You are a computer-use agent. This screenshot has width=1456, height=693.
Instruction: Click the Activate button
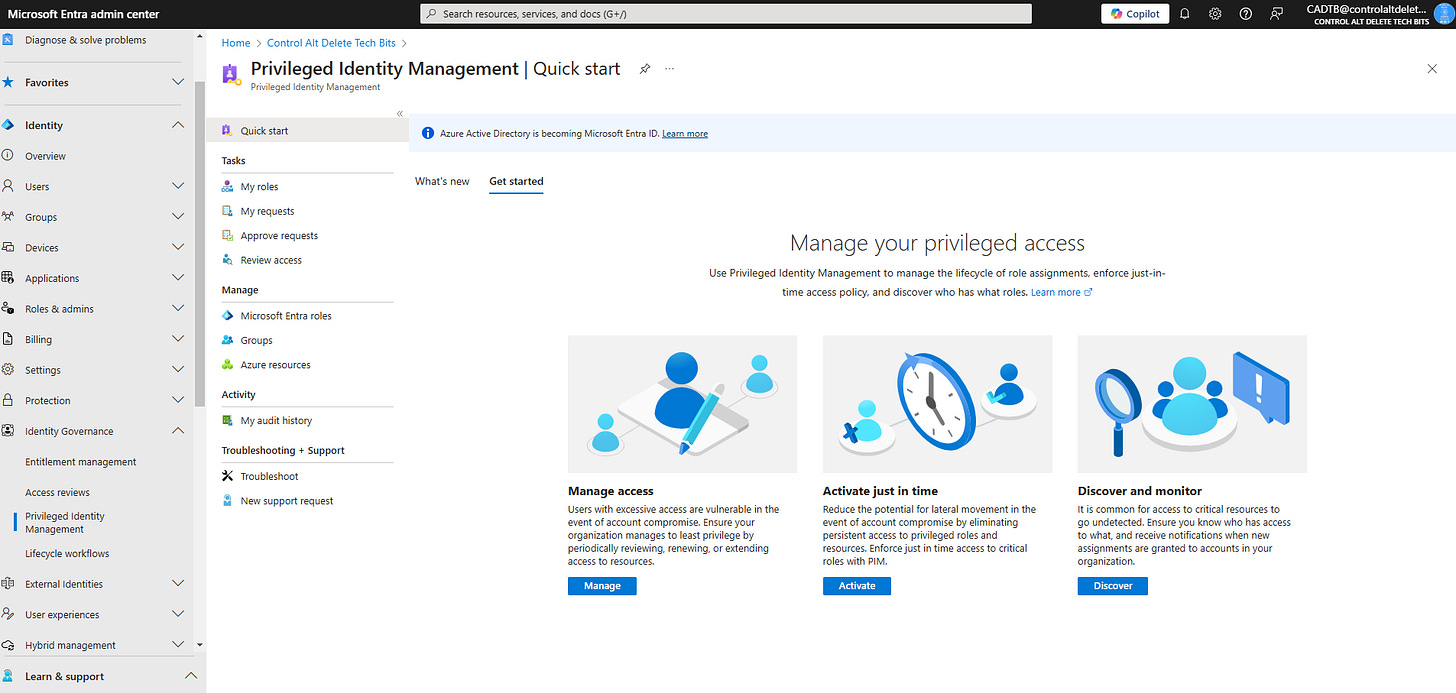[x=857, y=586]
